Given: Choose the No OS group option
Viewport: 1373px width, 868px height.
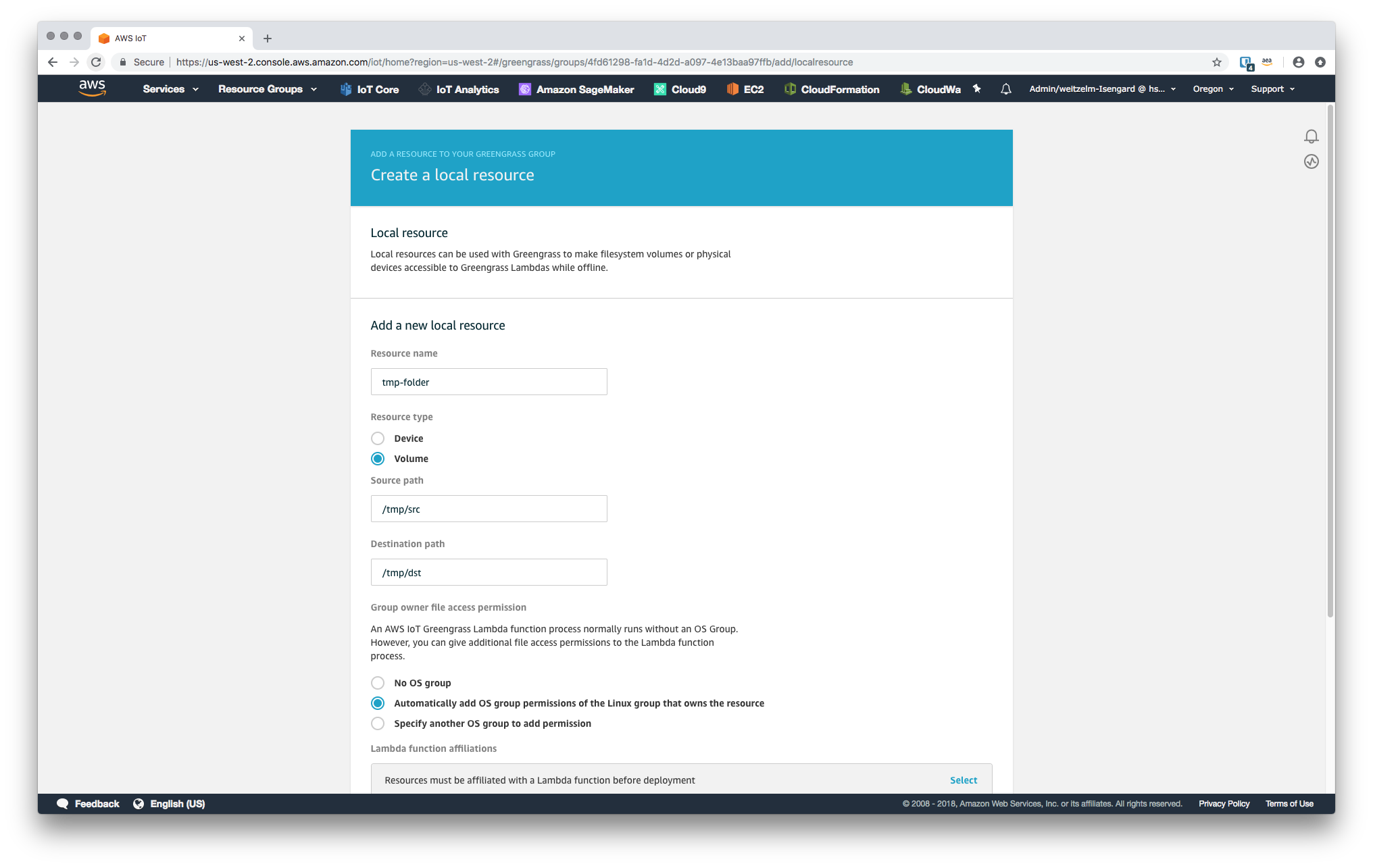Looking at the screenshot, I should tap(378, 683).
